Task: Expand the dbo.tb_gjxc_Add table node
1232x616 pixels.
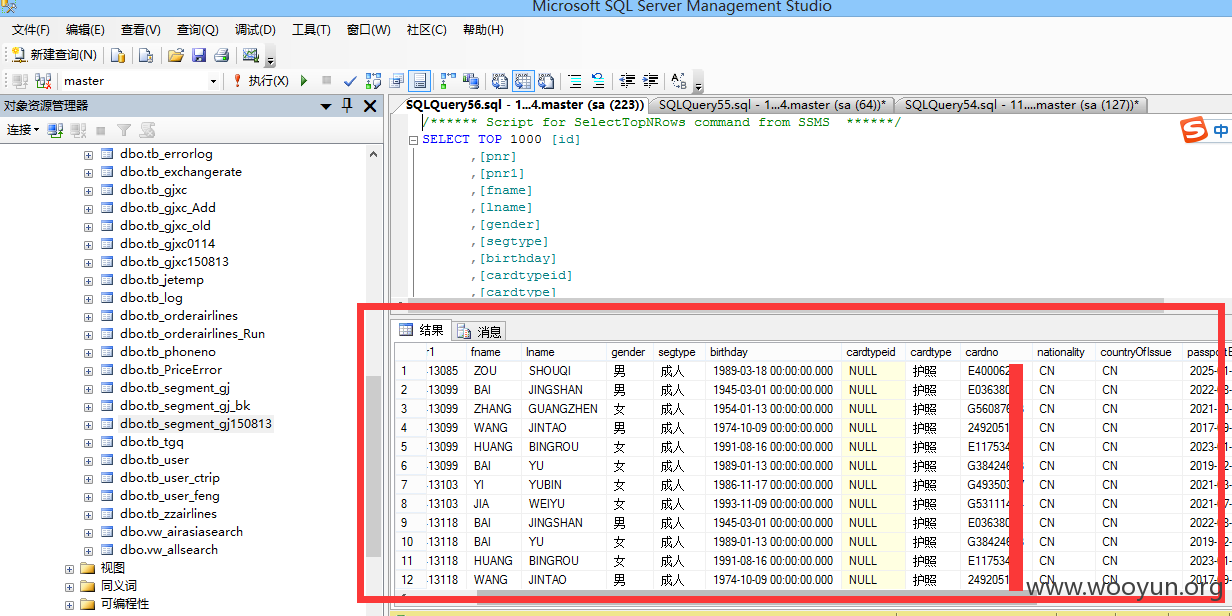Action: pos(88,208)
